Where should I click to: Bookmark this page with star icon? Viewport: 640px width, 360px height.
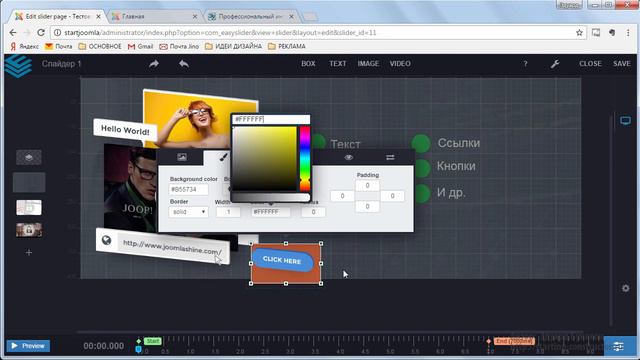click(579, 33)
